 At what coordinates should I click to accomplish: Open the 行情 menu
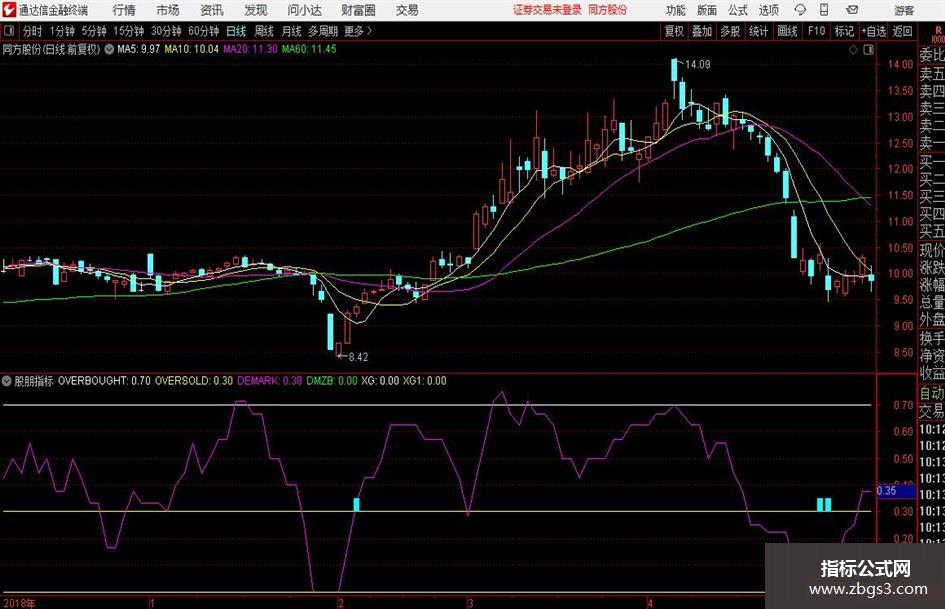124,10
